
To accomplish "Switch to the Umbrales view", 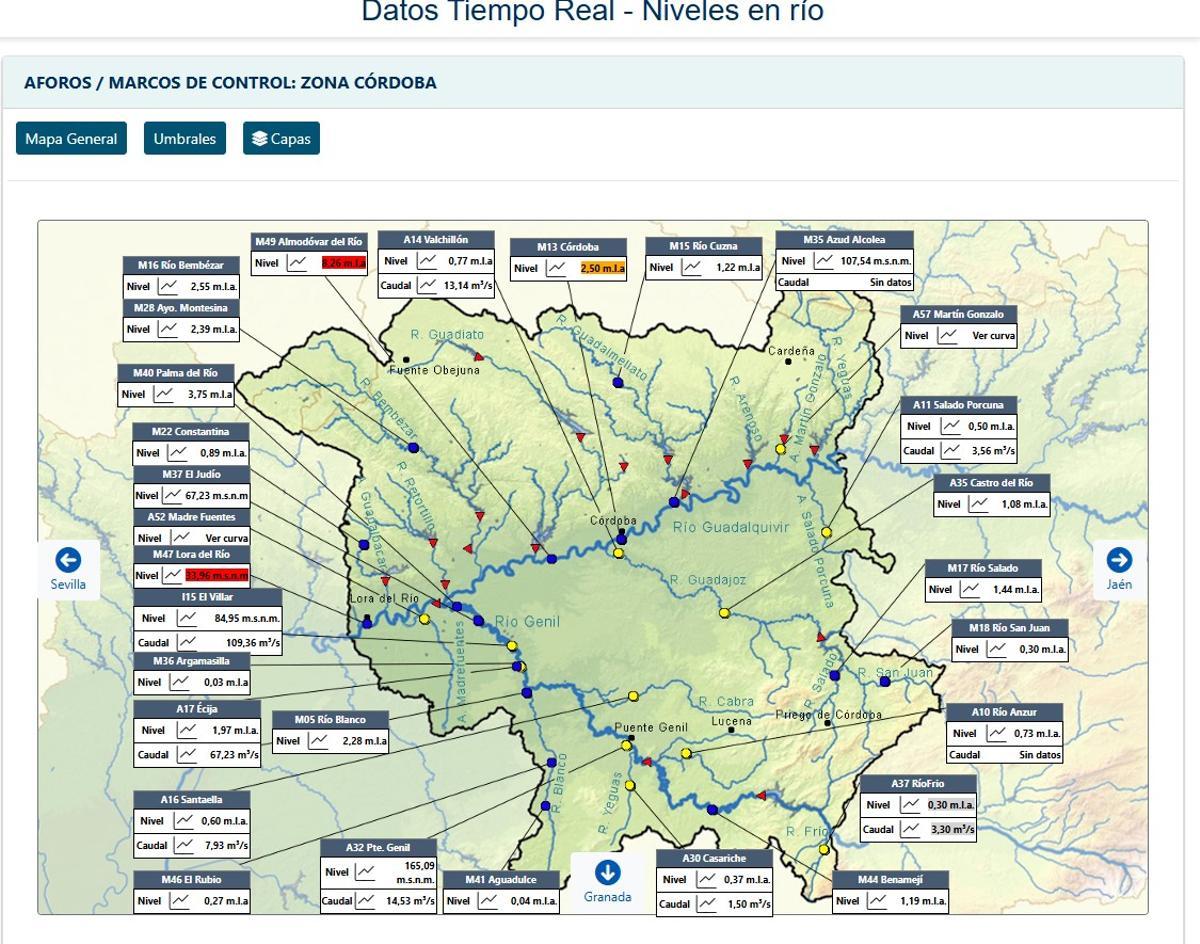I will tap(185, 139).
